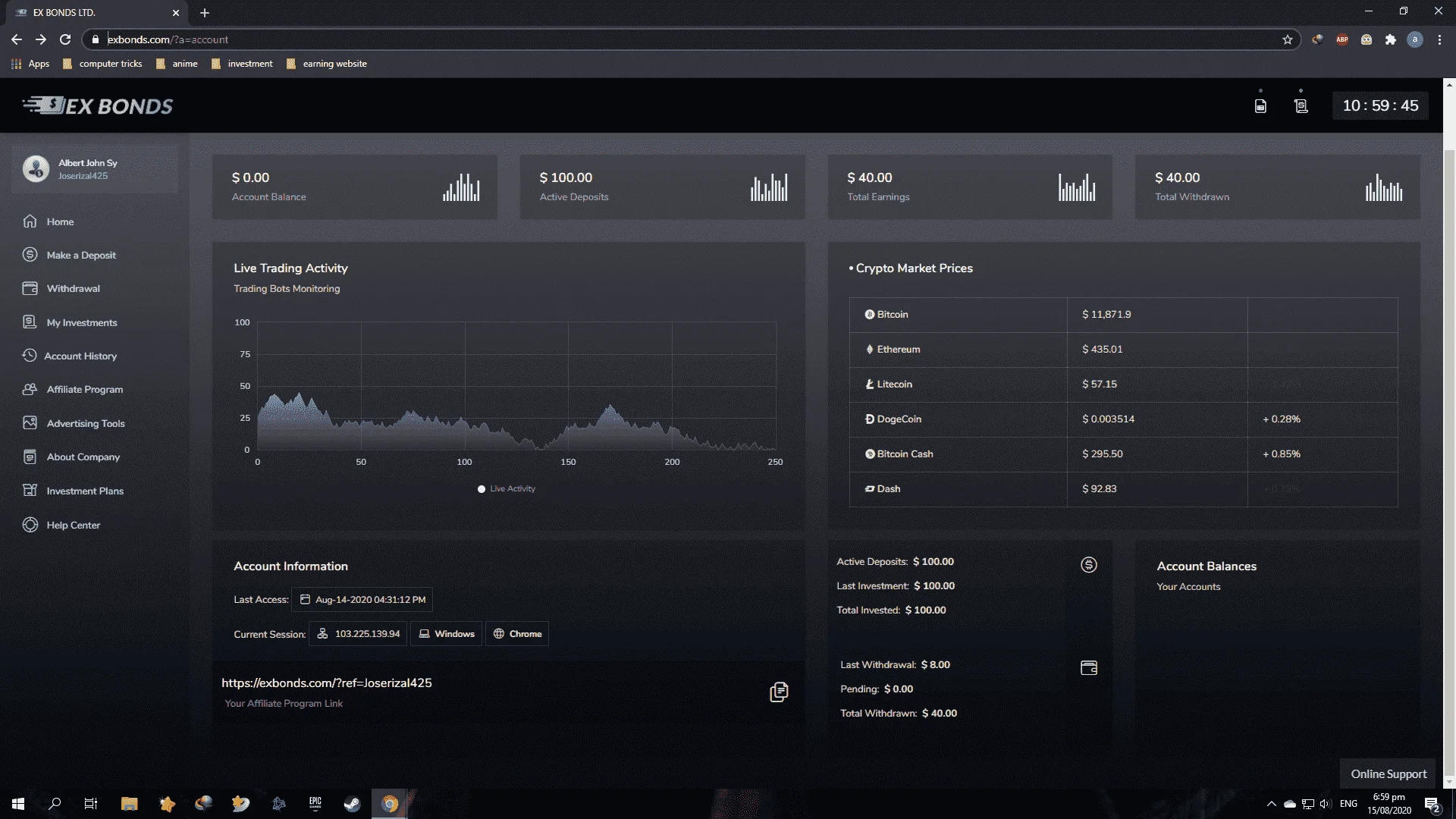Open Chrome profile avatar

[x=1415, y=39]
